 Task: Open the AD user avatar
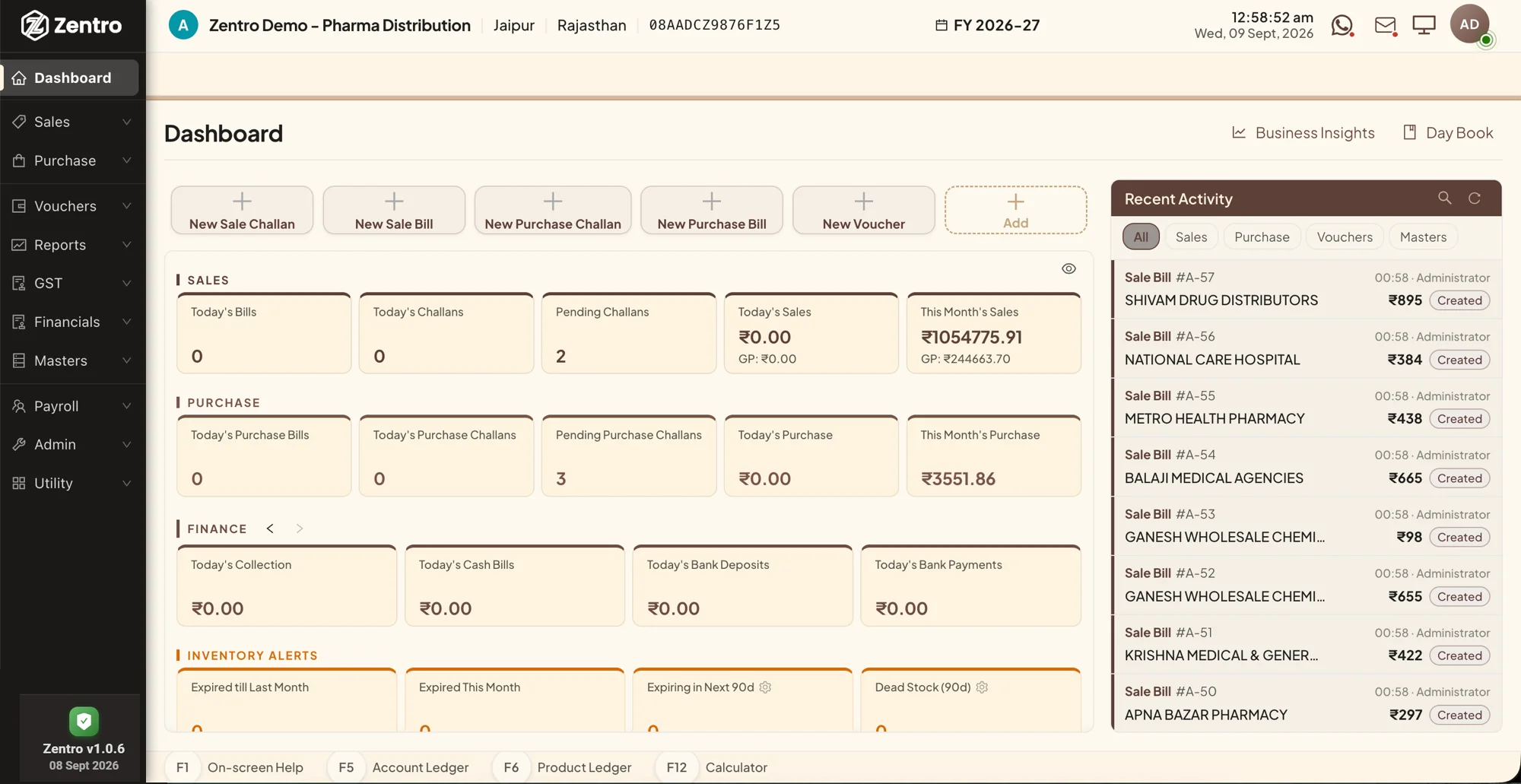[1469, 24]
